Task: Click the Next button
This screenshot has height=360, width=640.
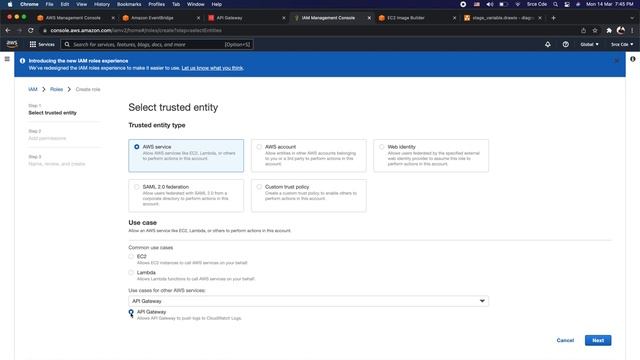Action: click(598, 340)
